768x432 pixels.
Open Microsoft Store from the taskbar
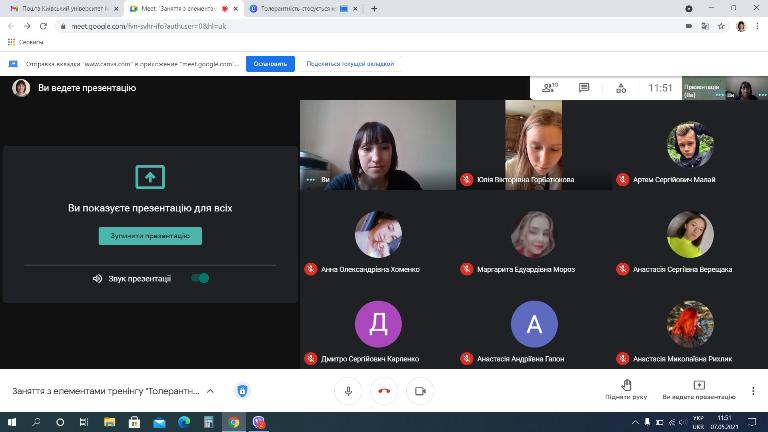click(134, 422)
